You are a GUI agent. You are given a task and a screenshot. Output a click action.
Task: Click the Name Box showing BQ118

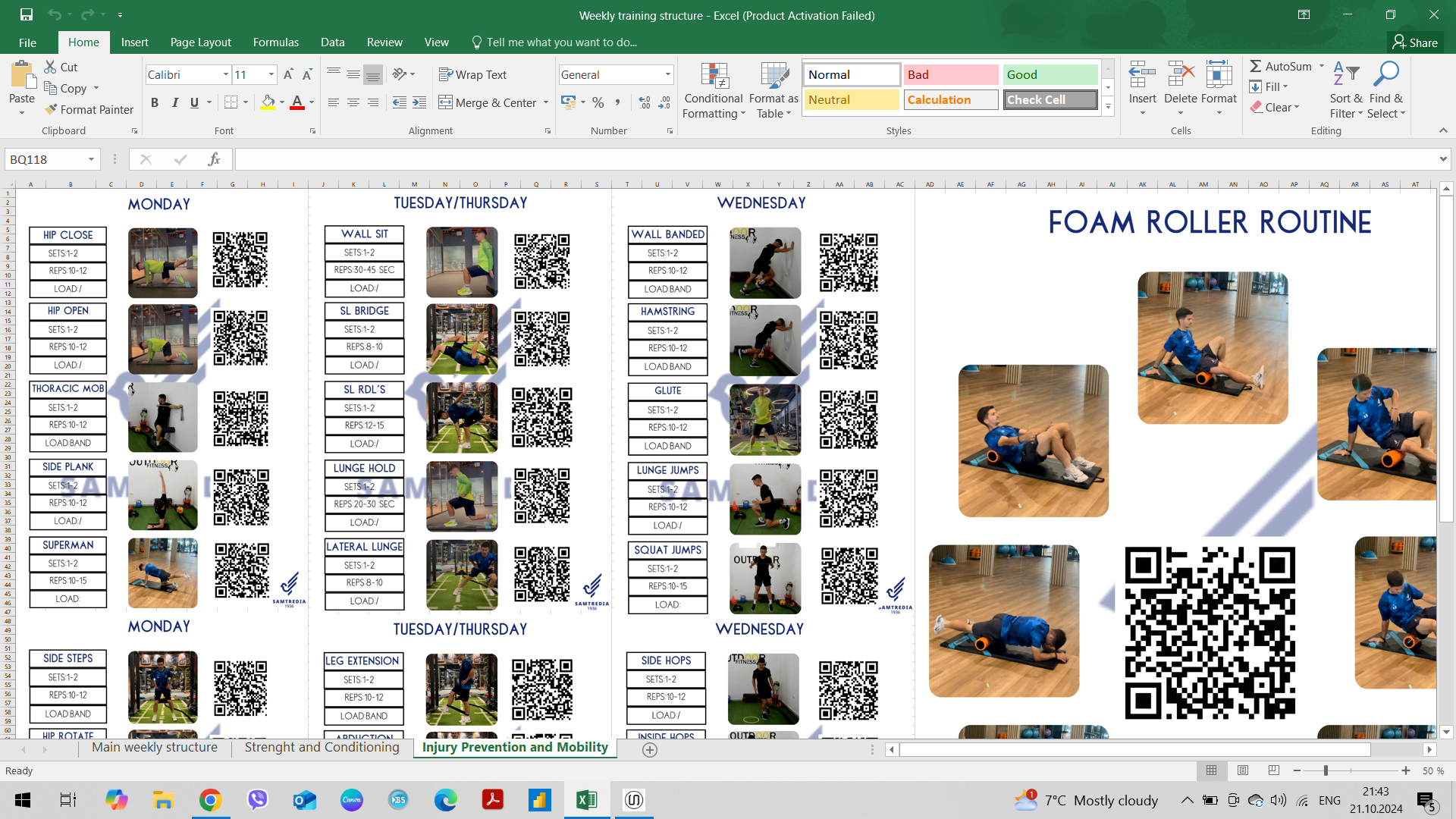45,159
